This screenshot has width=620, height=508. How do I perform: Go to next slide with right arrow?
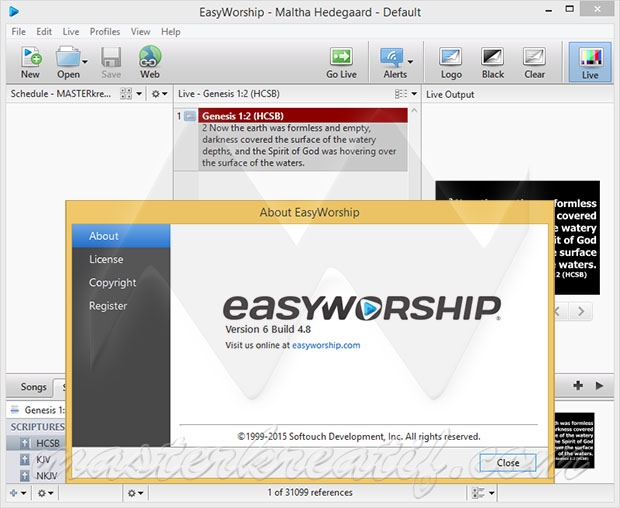(x=581, y=312)
